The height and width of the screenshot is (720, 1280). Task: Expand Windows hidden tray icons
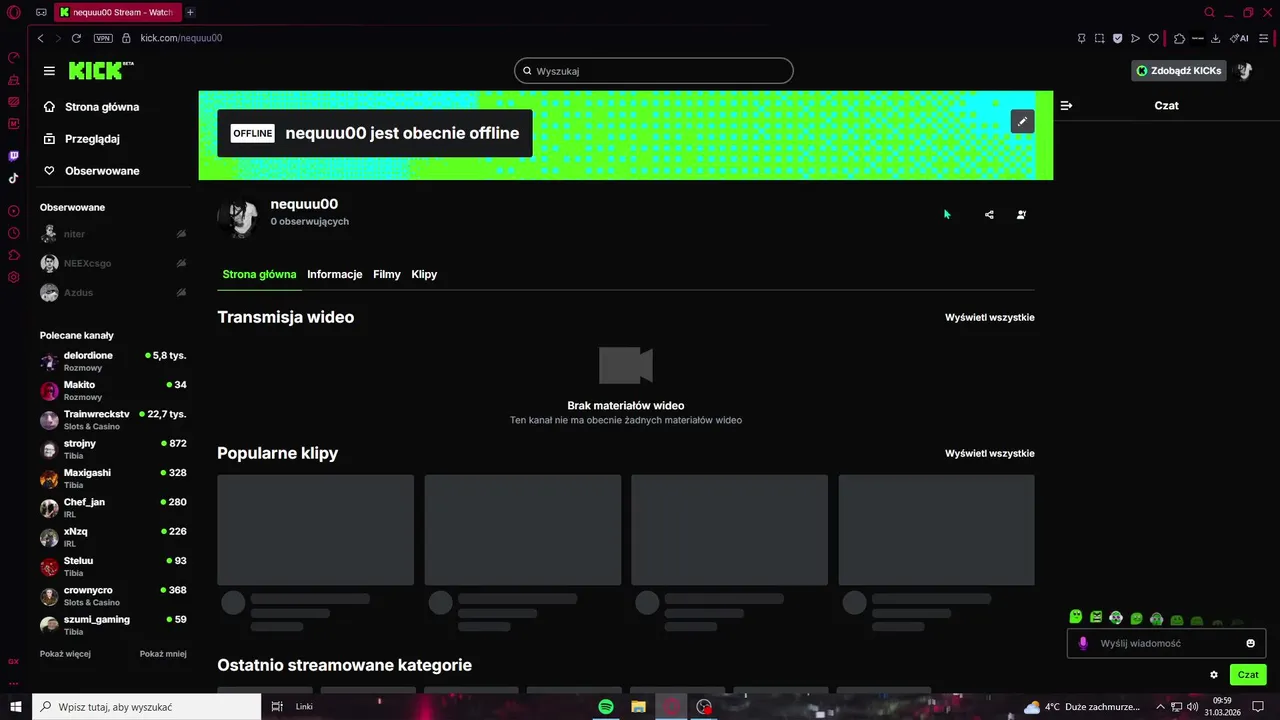[x=1160, y=707]
